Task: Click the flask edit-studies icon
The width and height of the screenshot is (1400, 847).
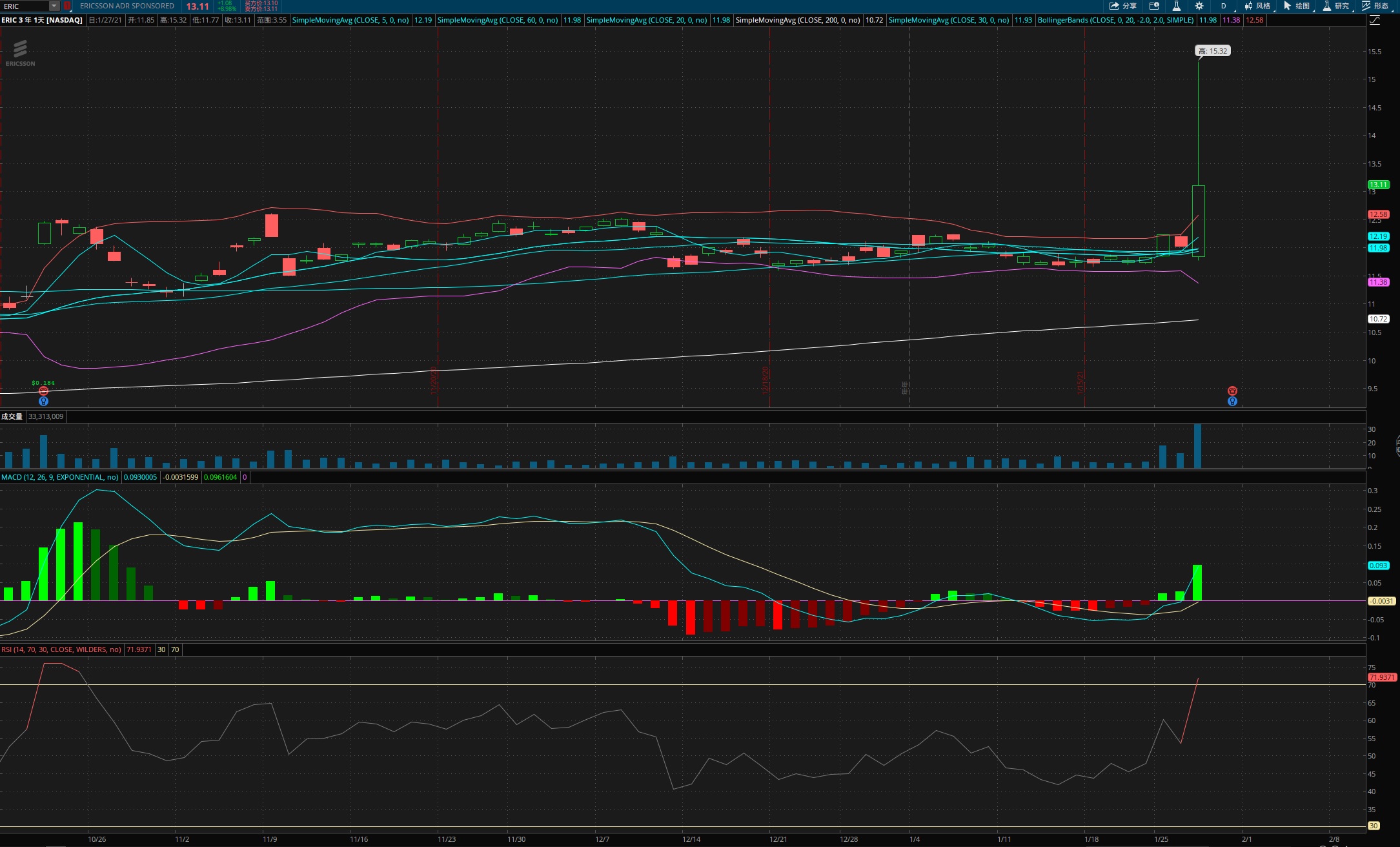Action: 1176,6
